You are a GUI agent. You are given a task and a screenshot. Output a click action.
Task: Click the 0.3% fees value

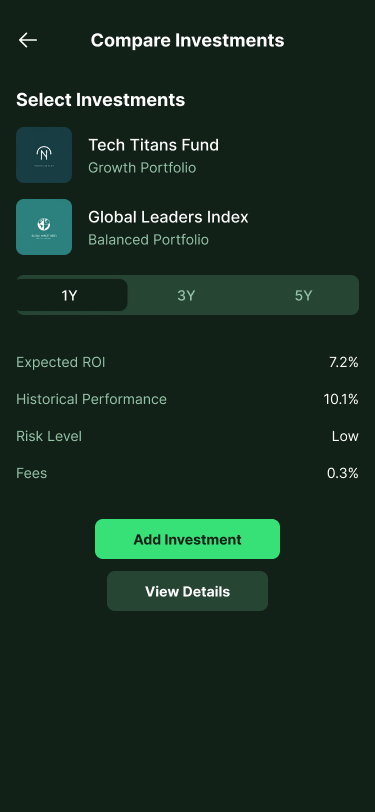click(343, 473)
